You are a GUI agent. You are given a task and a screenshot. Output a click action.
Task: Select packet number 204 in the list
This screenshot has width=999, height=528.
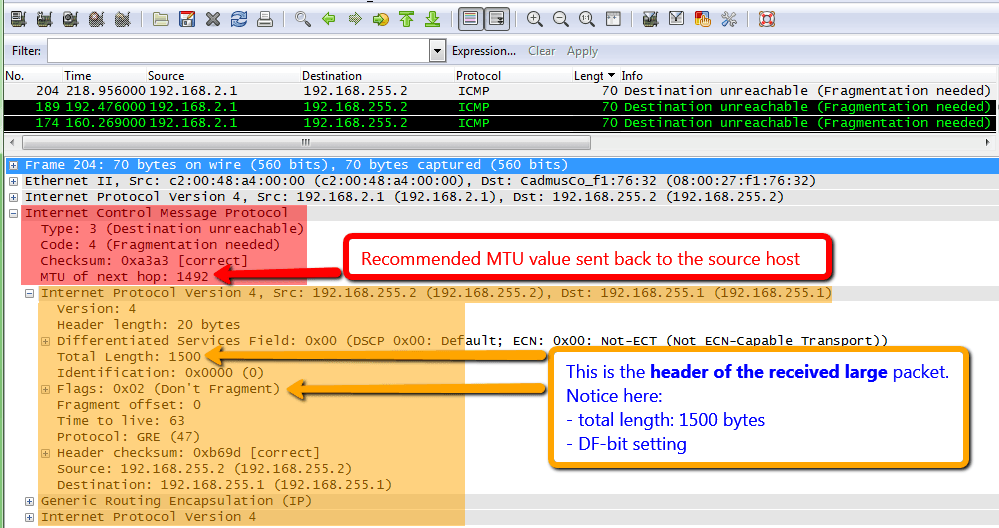(501, 91)
